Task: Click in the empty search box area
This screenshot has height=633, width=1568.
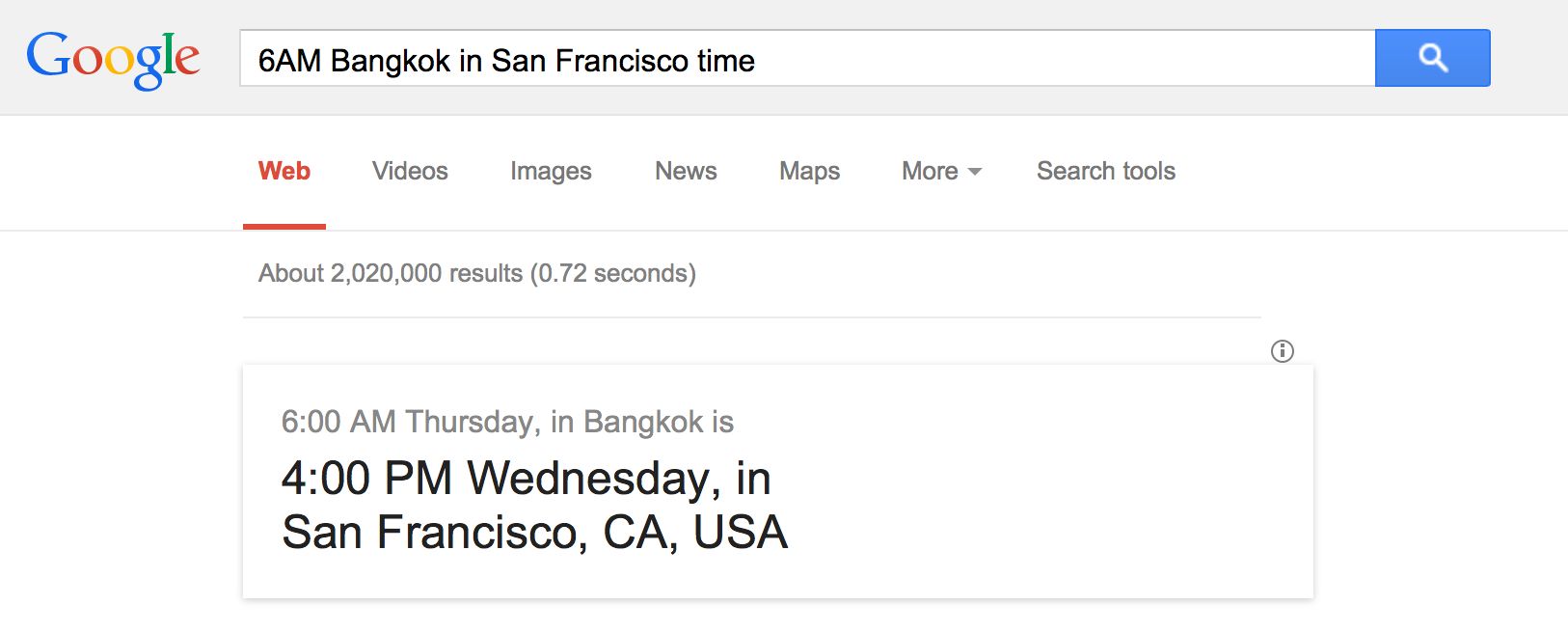Action: click(1061, 58)
